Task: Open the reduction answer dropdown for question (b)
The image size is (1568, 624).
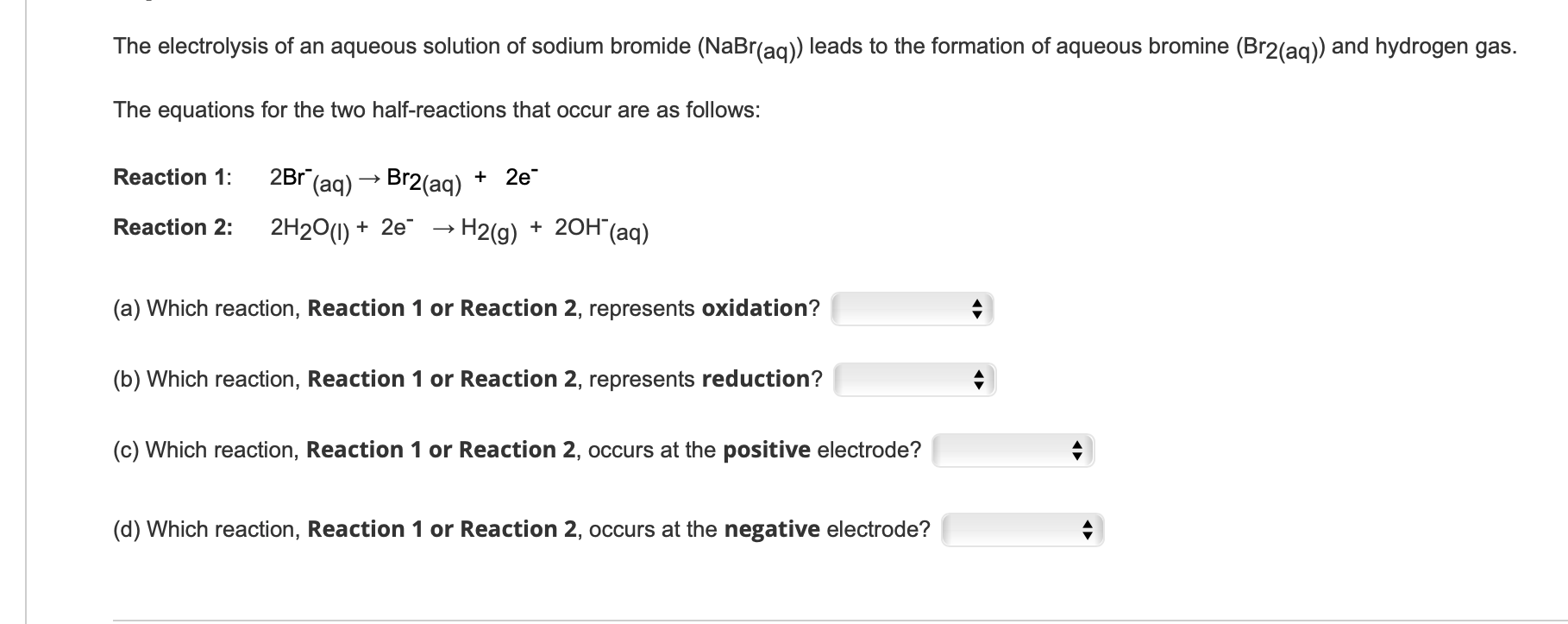Action: point(915,380)
